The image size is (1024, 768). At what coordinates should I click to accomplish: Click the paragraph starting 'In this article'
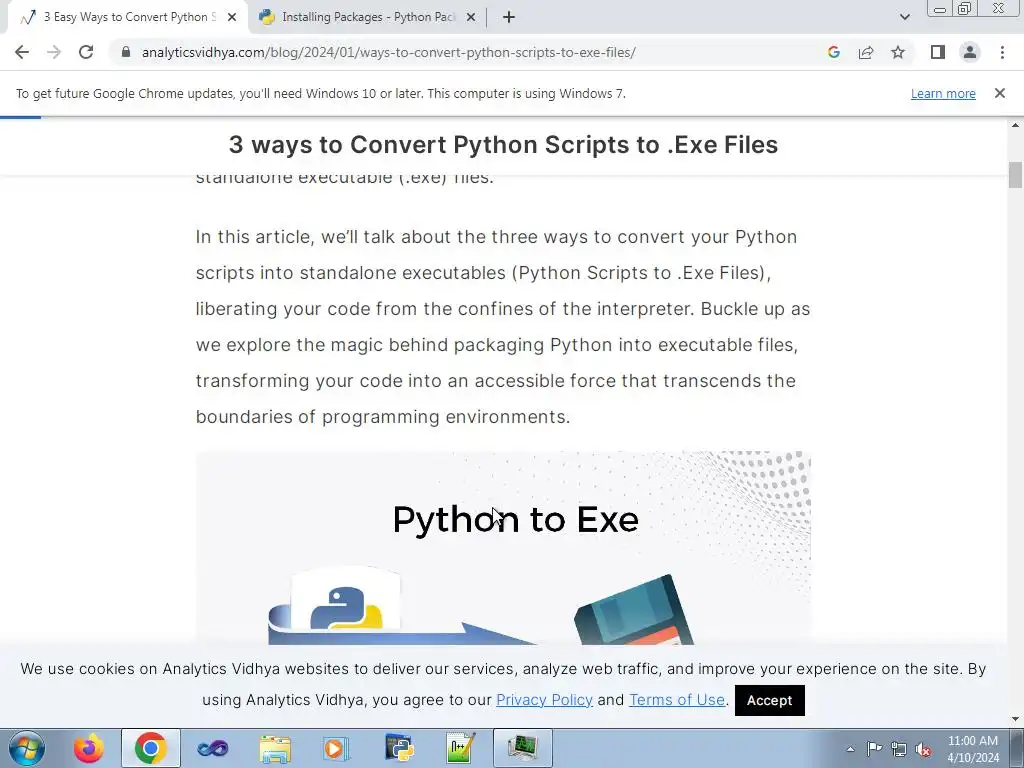click(x=503, y=327)
